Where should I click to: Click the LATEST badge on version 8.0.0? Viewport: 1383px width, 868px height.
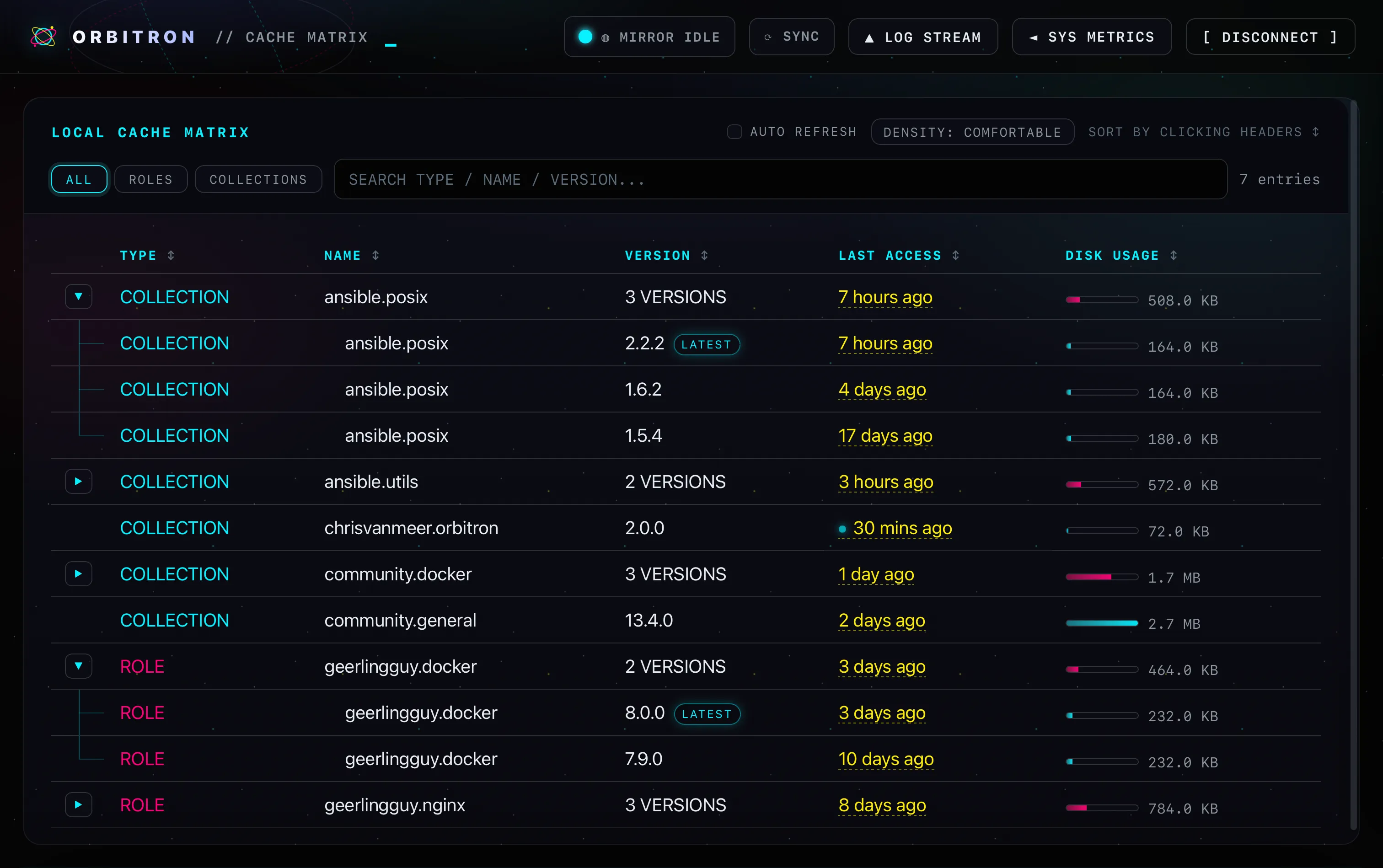[707, 714]
